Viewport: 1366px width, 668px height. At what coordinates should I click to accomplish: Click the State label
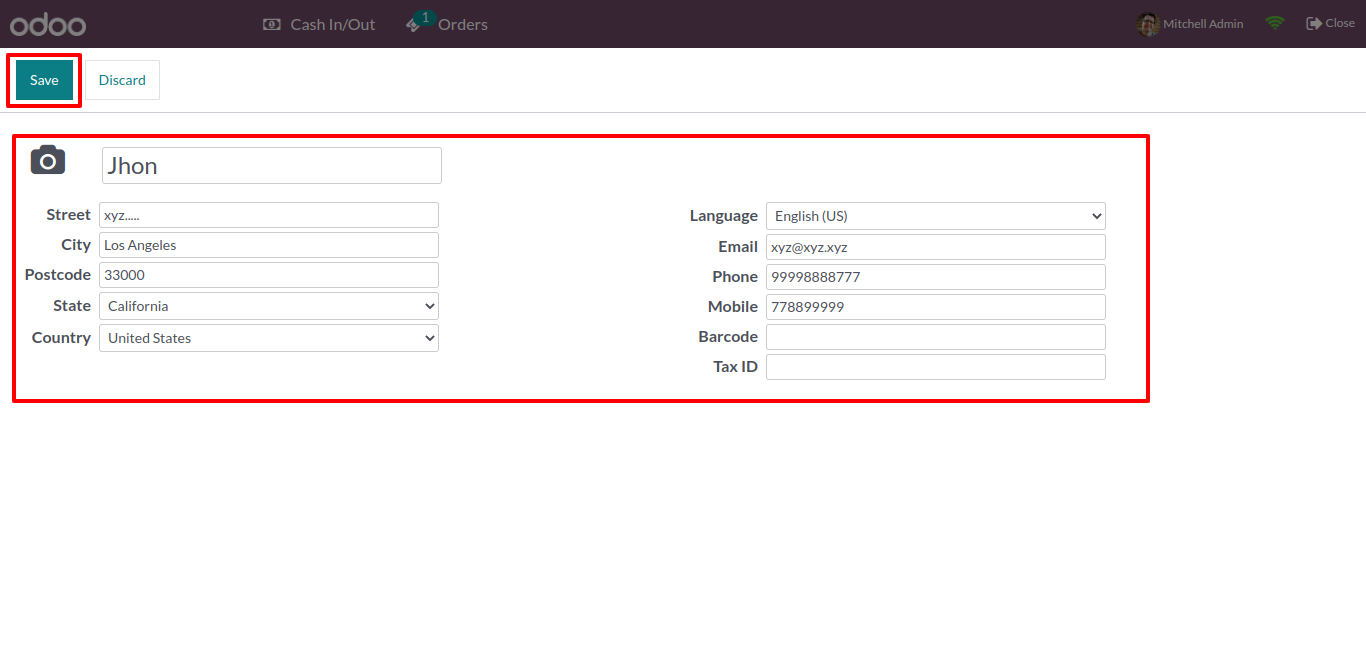72,306
